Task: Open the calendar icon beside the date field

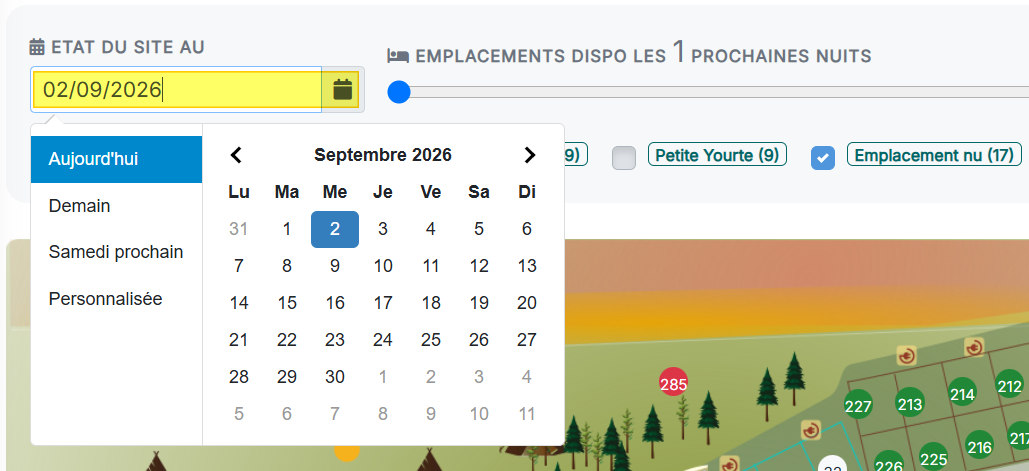Action: [x=343, y=89]
